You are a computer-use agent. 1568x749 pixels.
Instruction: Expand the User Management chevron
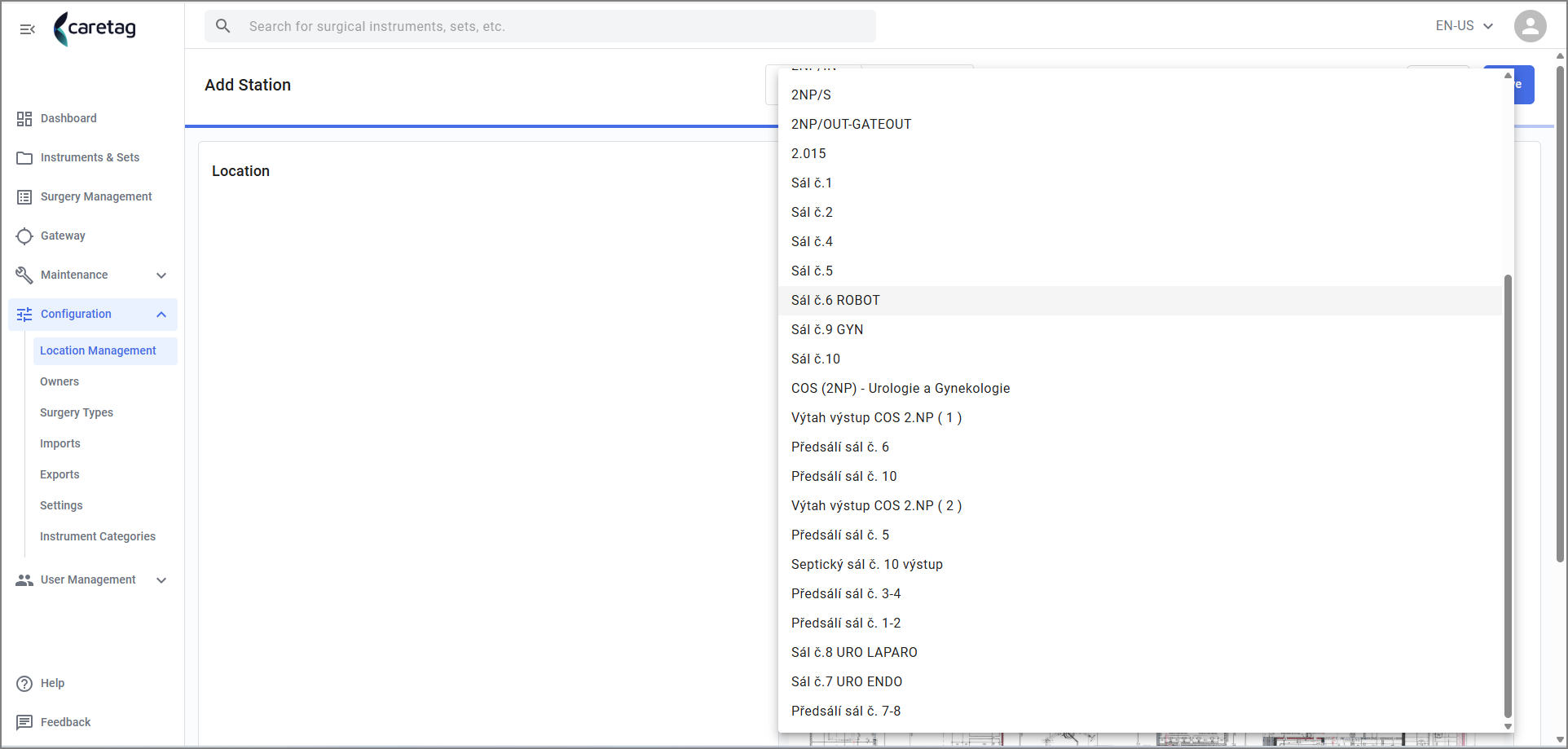[161, 580]
